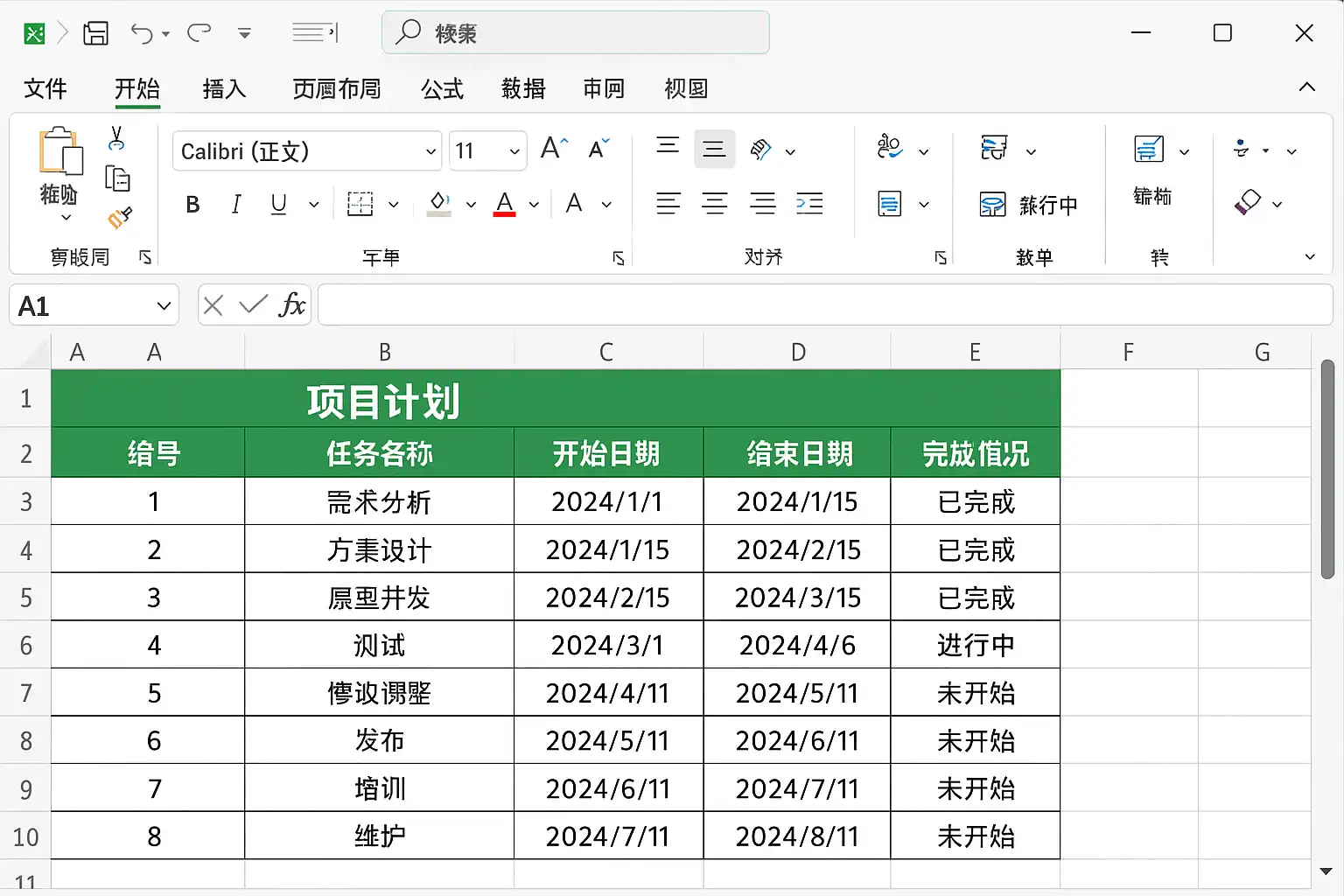Viewport: 1344px width, 896px height.
Task: Click the Save icon in title bar
Action: tap(95, 33)
